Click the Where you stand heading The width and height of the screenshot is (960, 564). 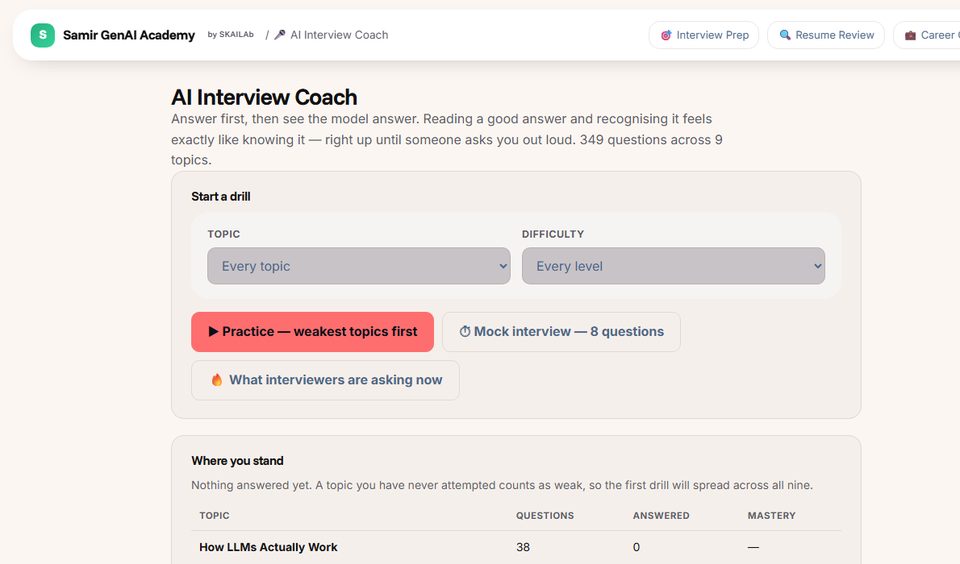pyautogui.click(x=237, y=461)
